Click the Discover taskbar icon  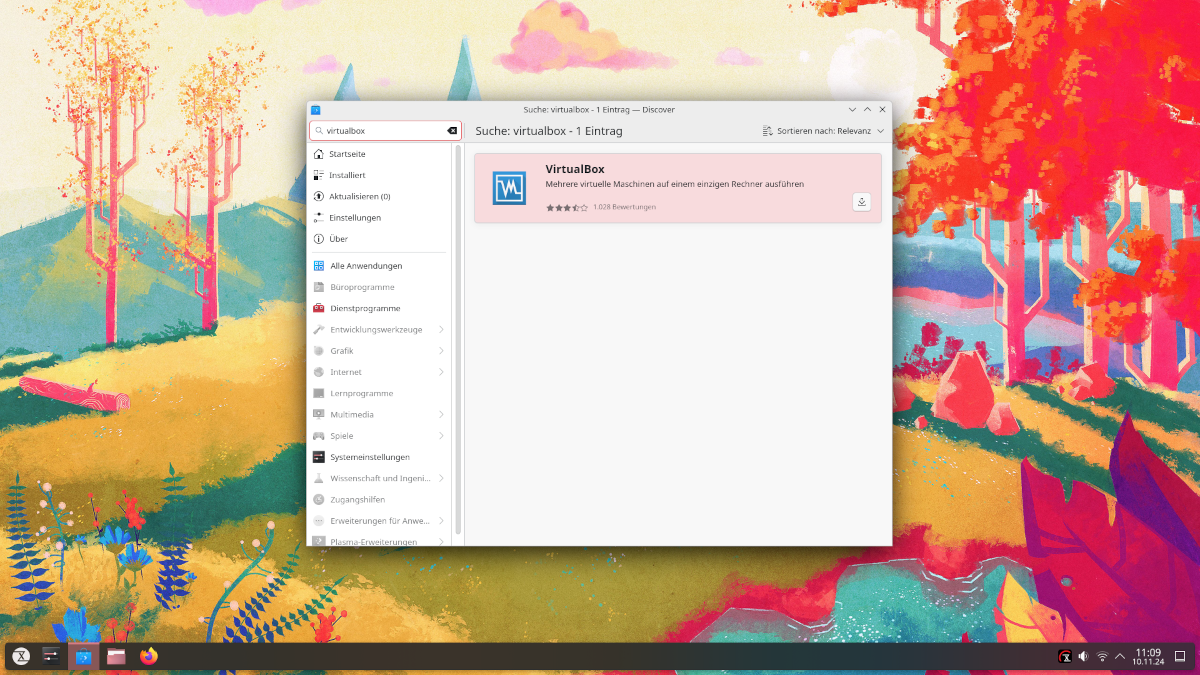pos(84,656)
